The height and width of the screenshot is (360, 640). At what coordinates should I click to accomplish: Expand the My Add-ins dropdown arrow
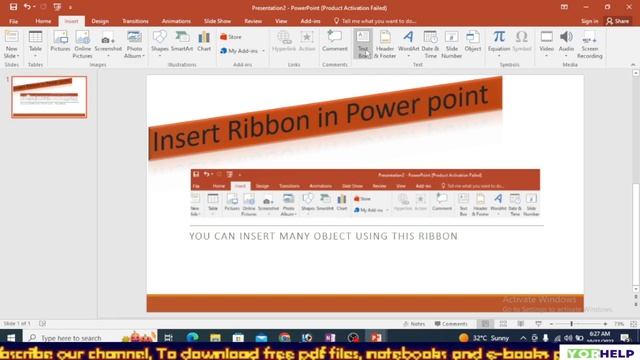264,51
